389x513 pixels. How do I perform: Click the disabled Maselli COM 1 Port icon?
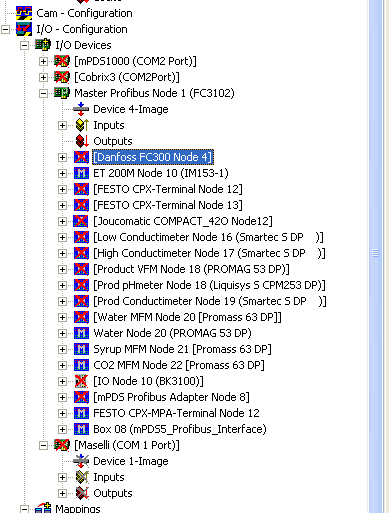62,445
